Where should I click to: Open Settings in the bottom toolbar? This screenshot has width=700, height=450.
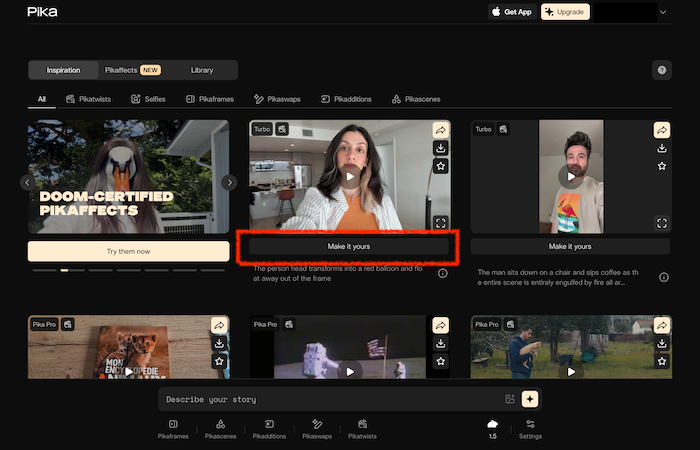531,430
